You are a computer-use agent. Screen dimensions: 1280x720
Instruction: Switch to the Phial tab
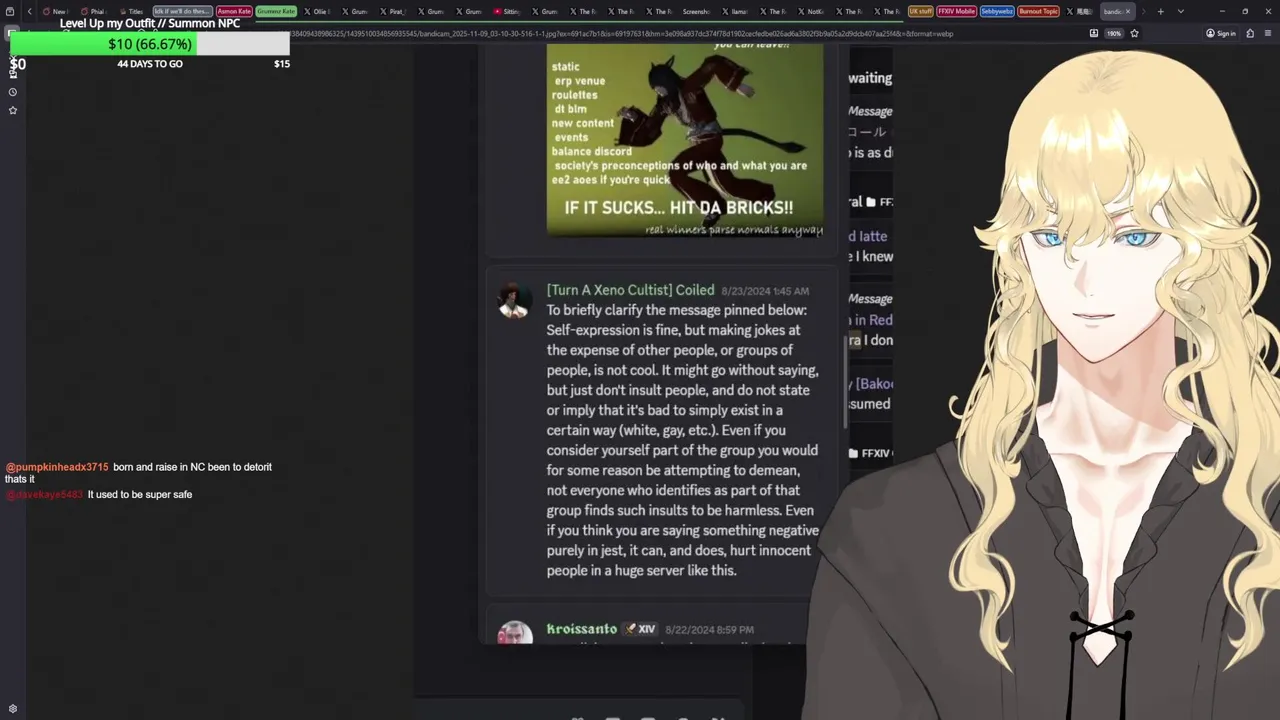click(93, 11)
